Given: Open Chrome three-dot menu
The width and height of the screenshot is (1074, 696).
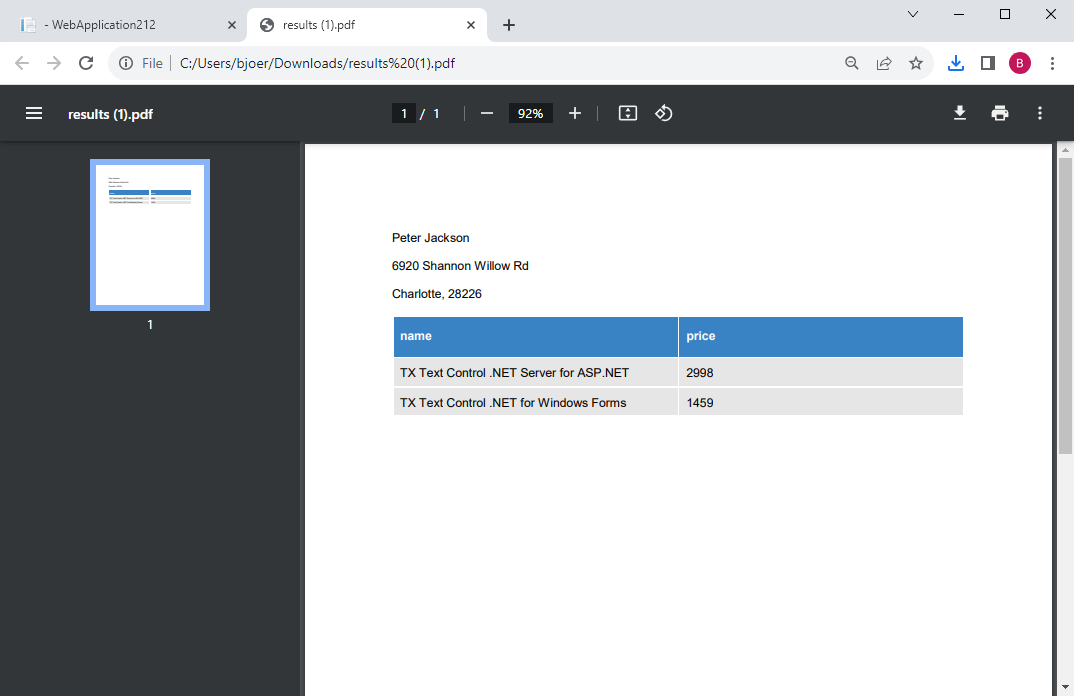Looking at the screenshot, I should click(1052, 63).
